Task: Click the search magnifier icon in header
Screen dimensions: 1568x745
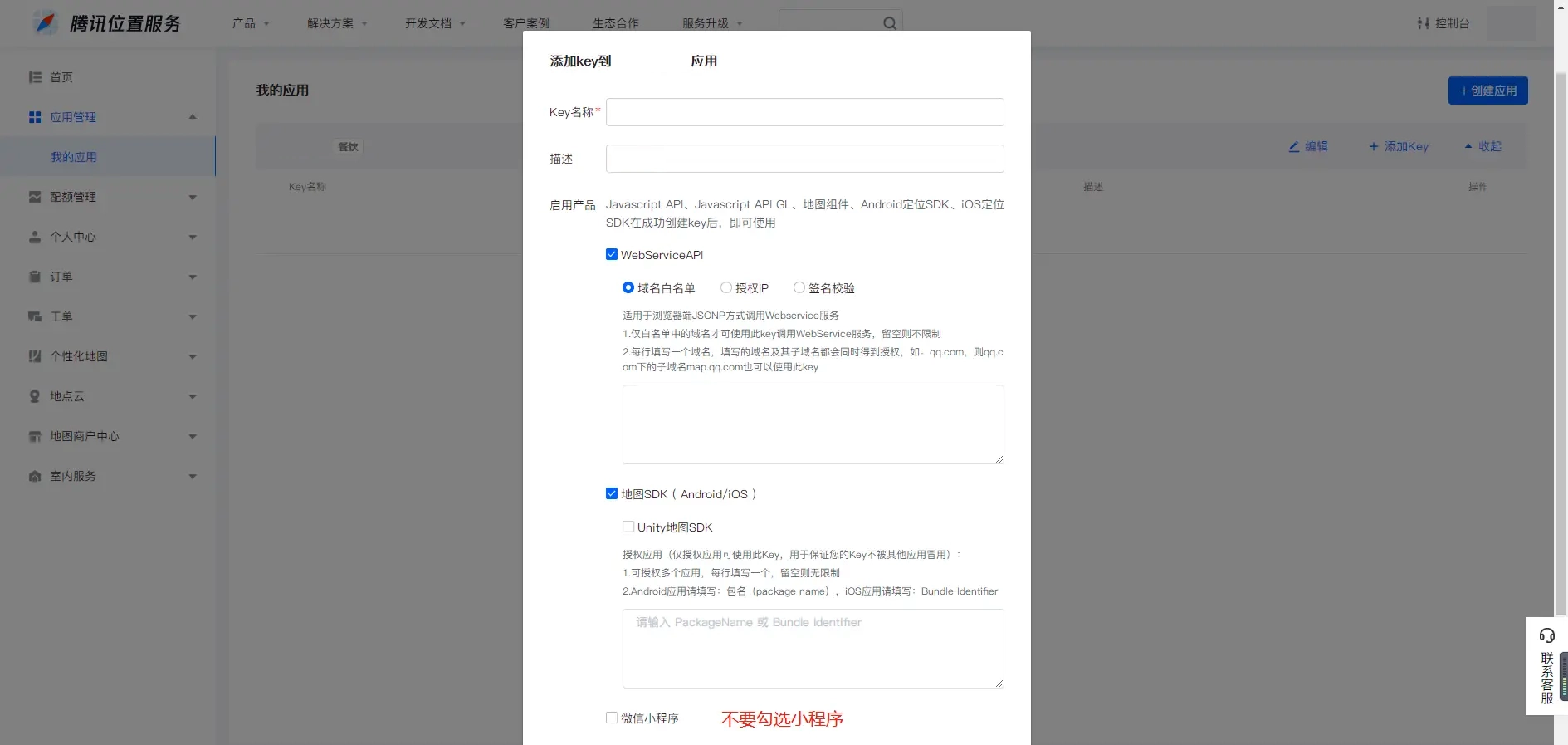Action: point(889,23)
